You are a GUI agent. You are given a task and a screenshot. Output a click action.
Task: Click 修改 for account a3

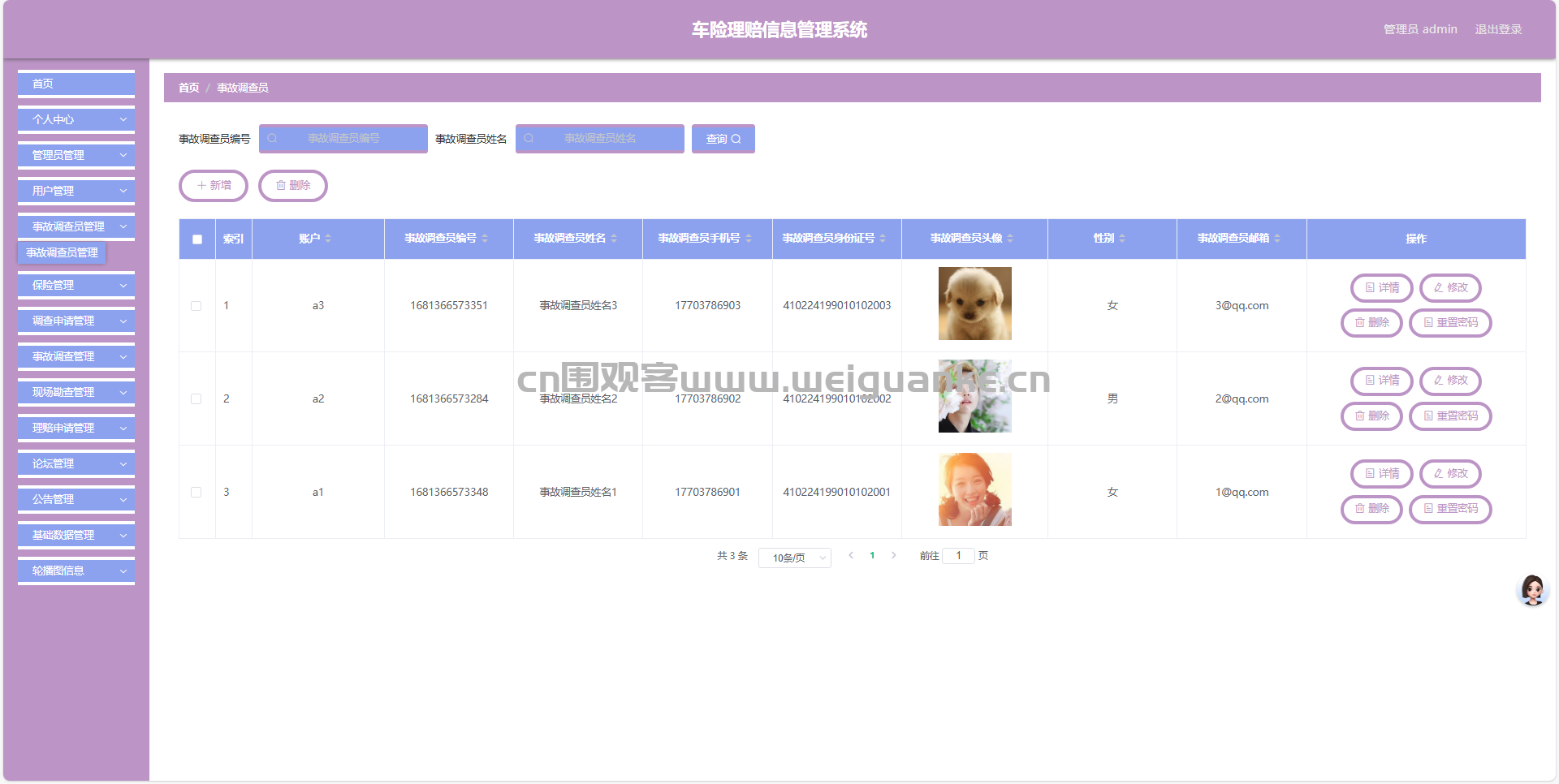1450,288
